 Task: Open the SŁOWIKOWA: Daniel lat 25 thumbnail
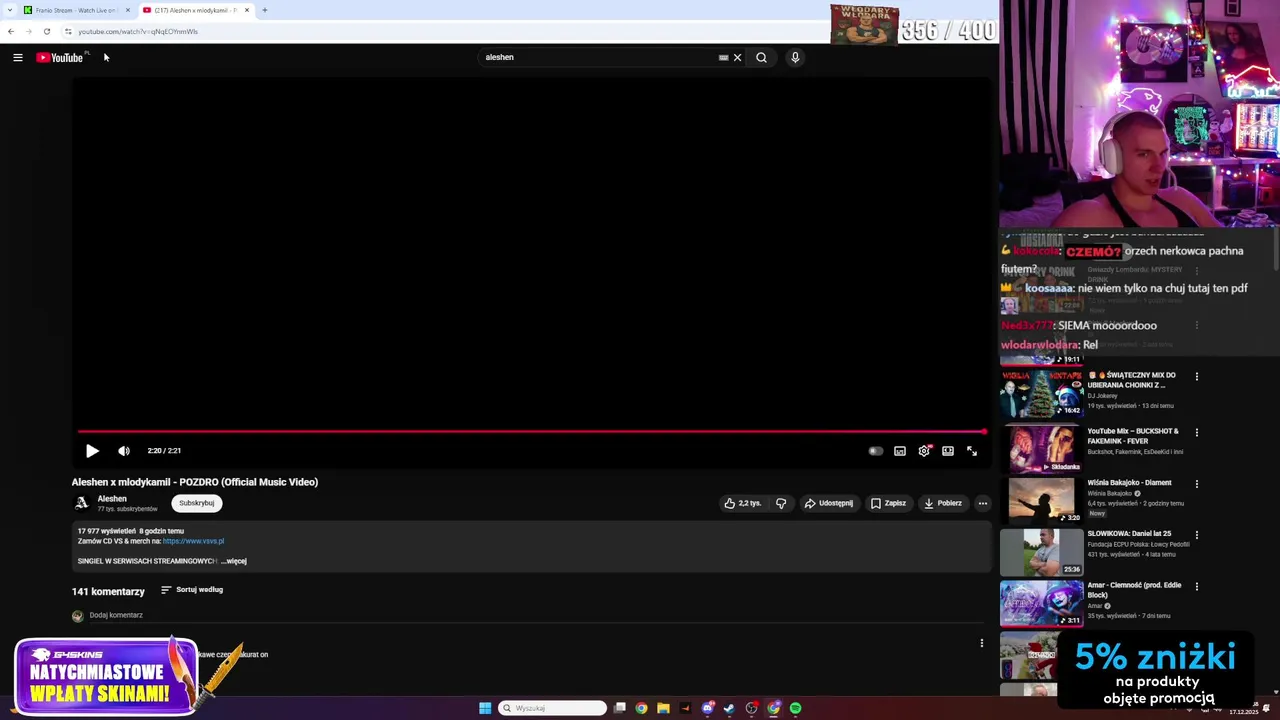[1041, 552]
